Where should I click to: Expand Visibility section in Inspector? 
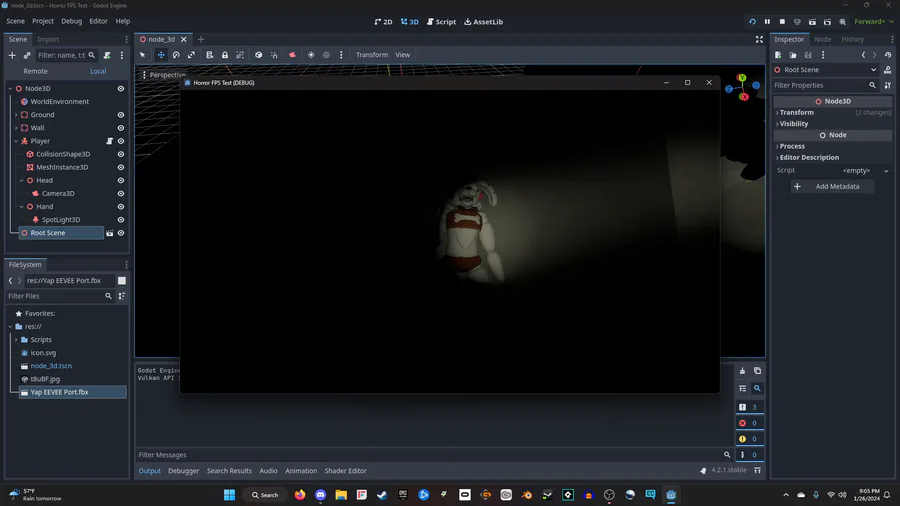pos(793,124)
